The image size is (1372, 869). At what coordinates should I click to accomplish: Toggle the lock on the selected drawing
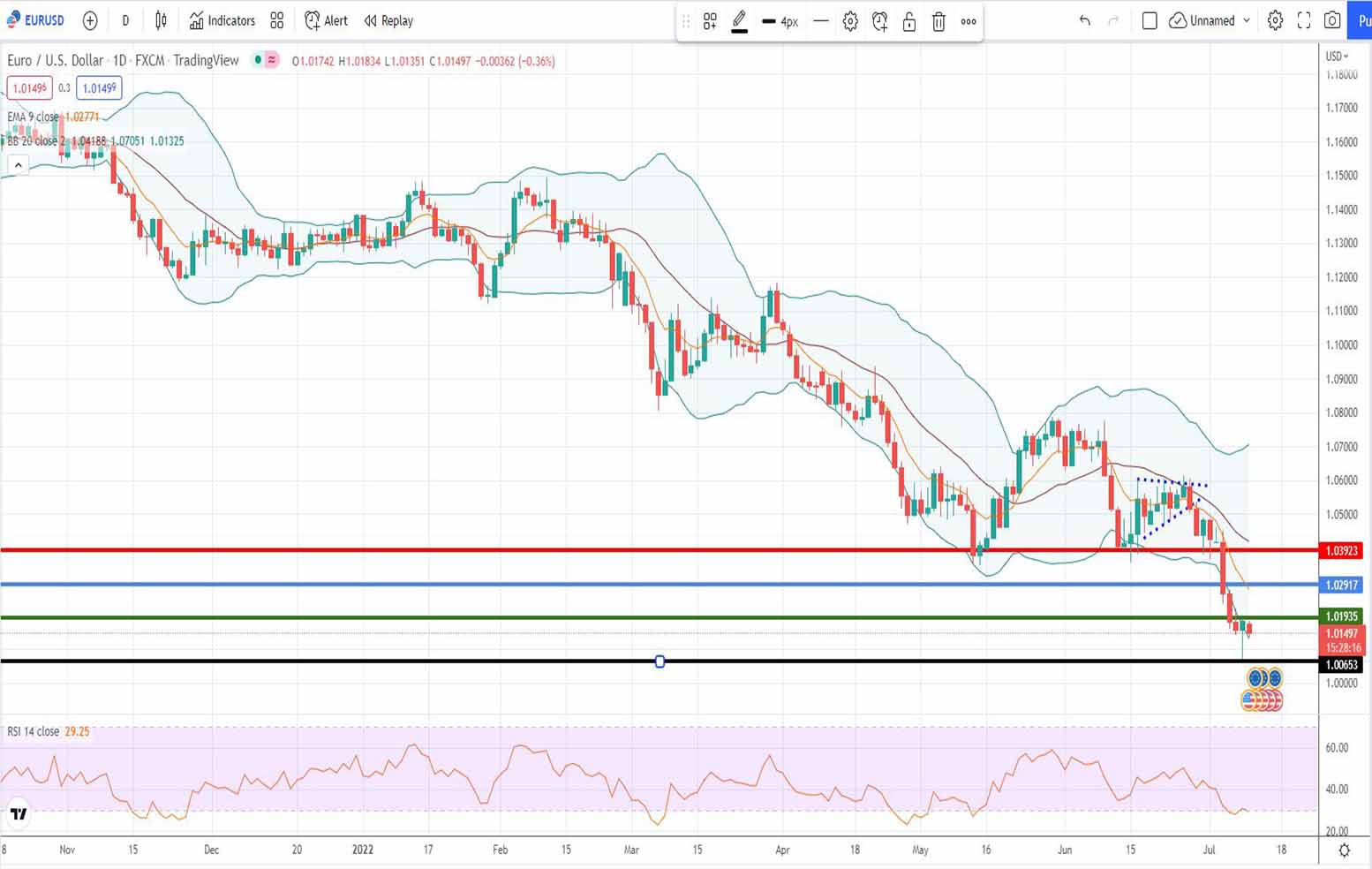click(x=909, y=22)
